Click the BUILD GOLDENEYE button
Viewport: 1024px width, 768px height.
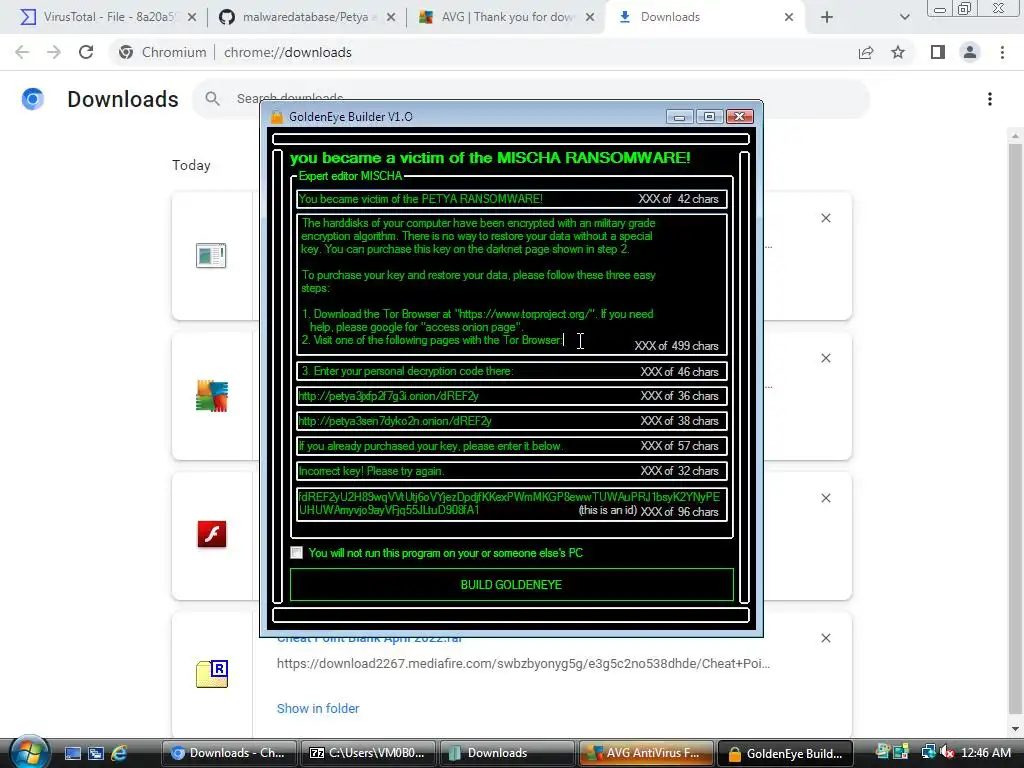[511, 584]
